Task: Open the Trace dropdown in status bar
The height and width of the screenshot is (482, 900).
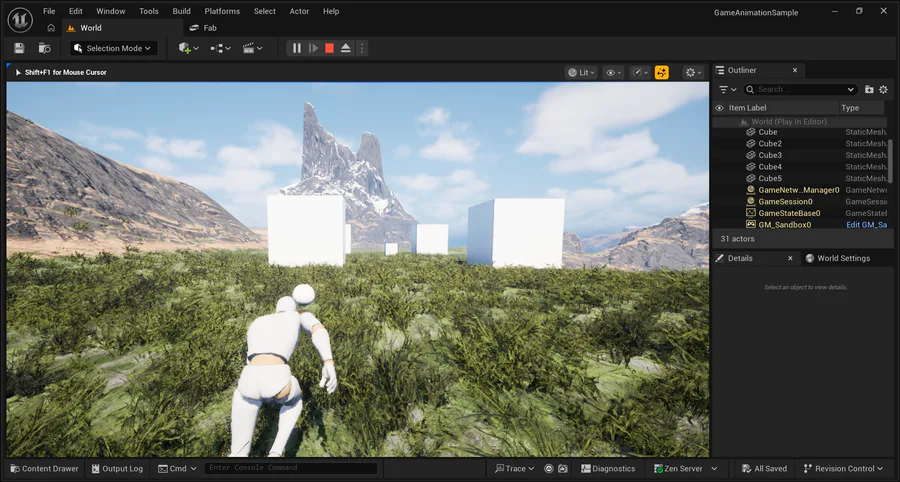Action: [x=514, y=469]
